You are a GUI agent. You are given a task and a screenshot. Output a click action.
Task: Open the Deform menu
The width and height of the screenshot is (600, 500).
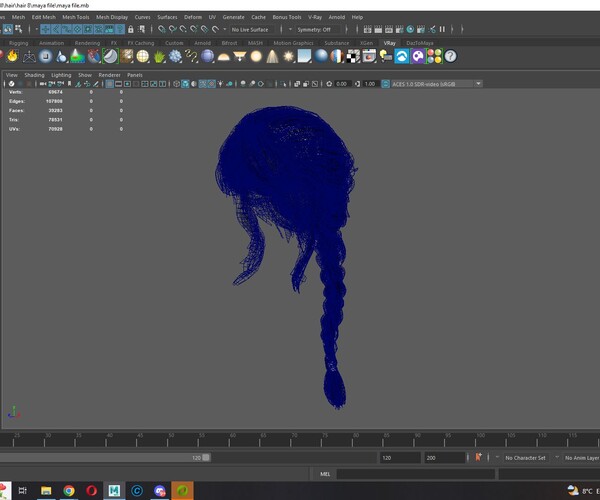[x=193, y=17]
